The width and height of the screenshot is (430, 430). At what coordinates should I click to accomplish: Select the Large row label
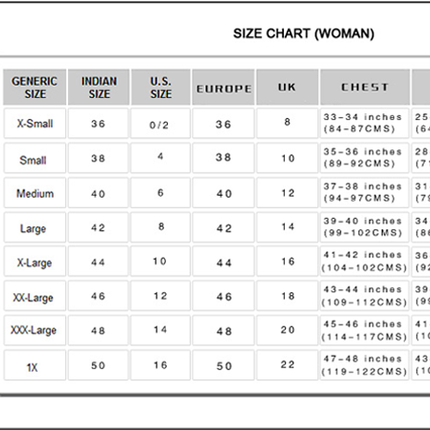click(35, 227)
